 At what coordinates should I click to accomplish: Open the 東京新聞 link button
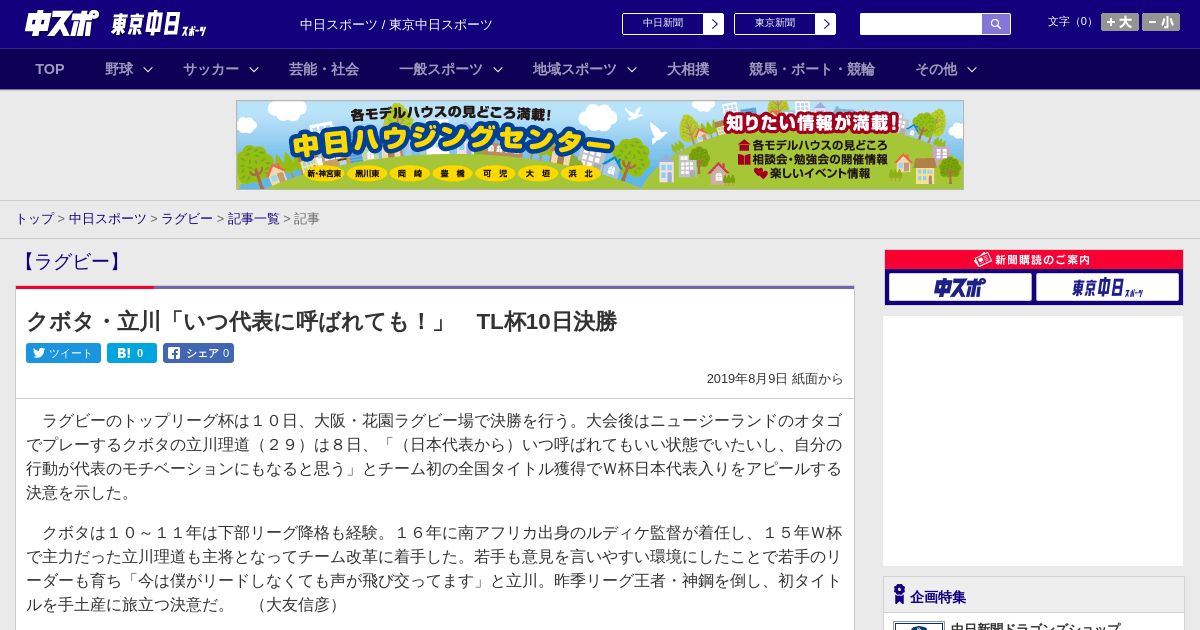[x=774, y=24]
